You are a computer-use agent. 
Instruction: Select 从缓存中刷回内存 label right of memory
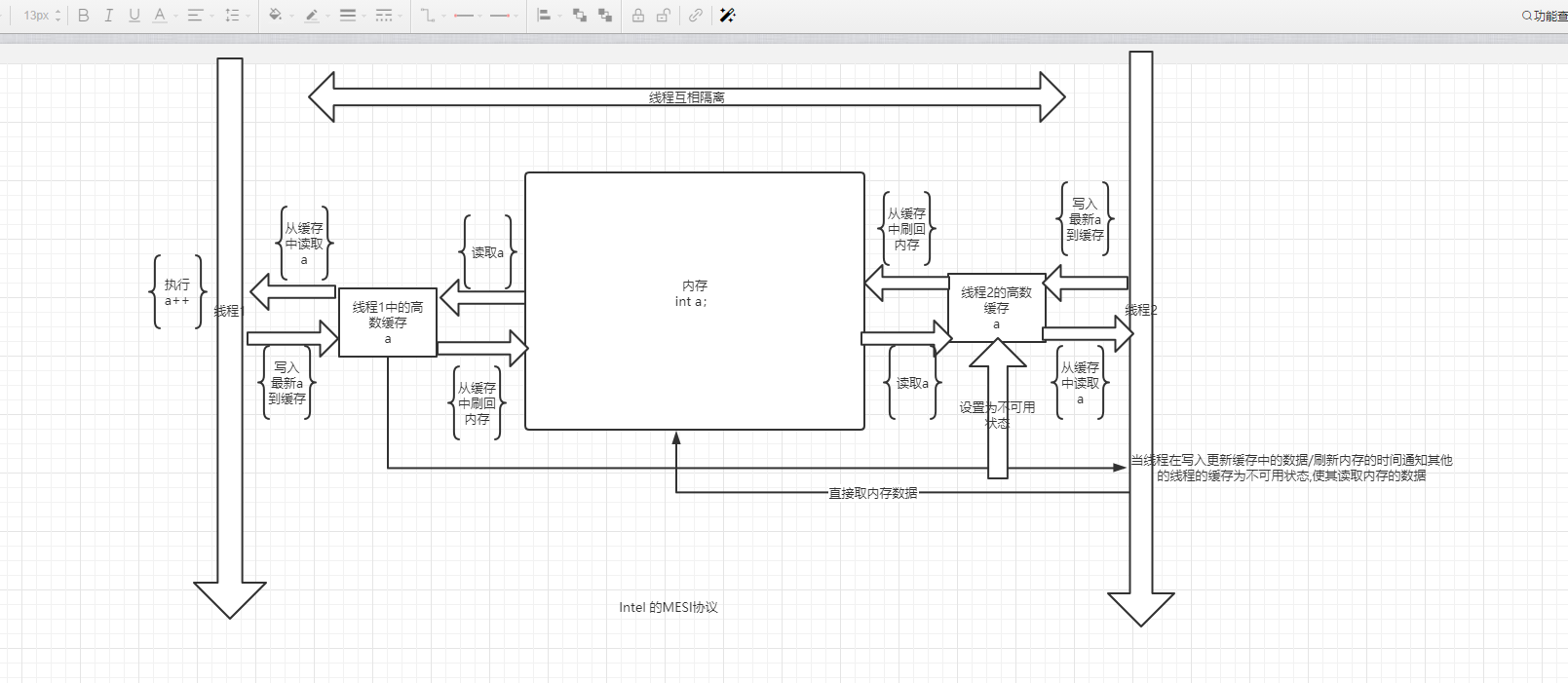pos(906,229)
